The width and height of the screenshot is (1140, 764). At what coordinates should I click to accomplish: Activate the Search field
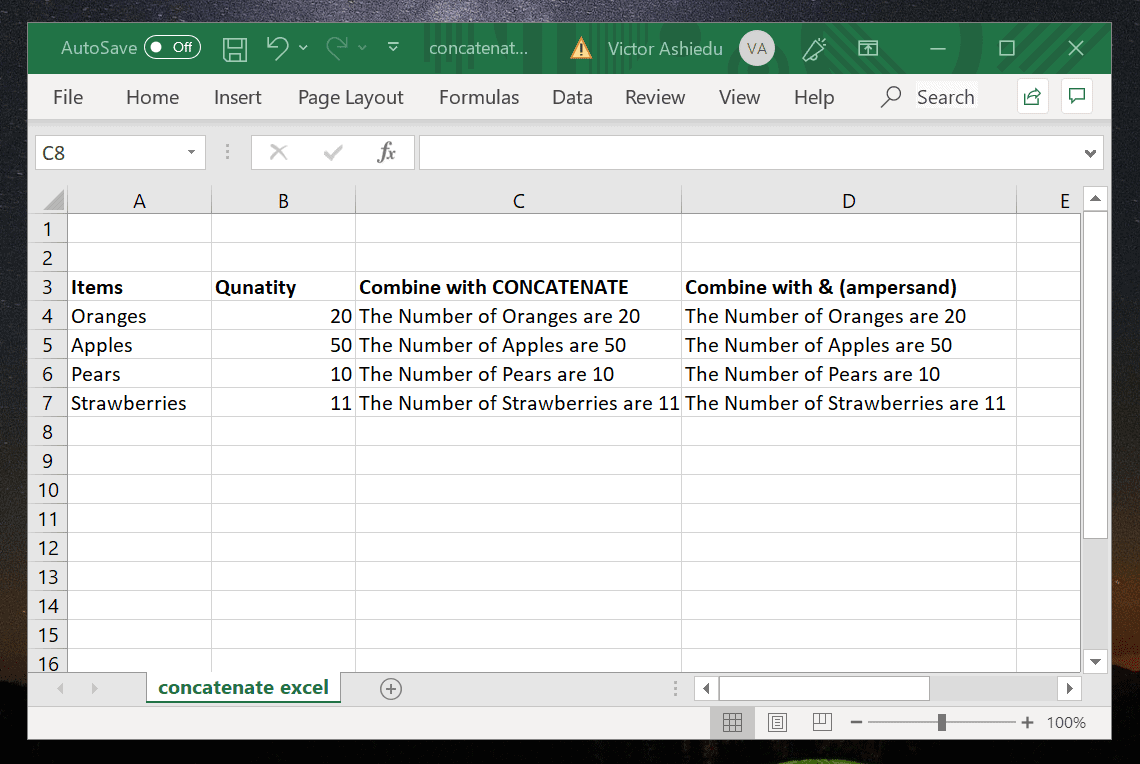click(x=944, y=96)
